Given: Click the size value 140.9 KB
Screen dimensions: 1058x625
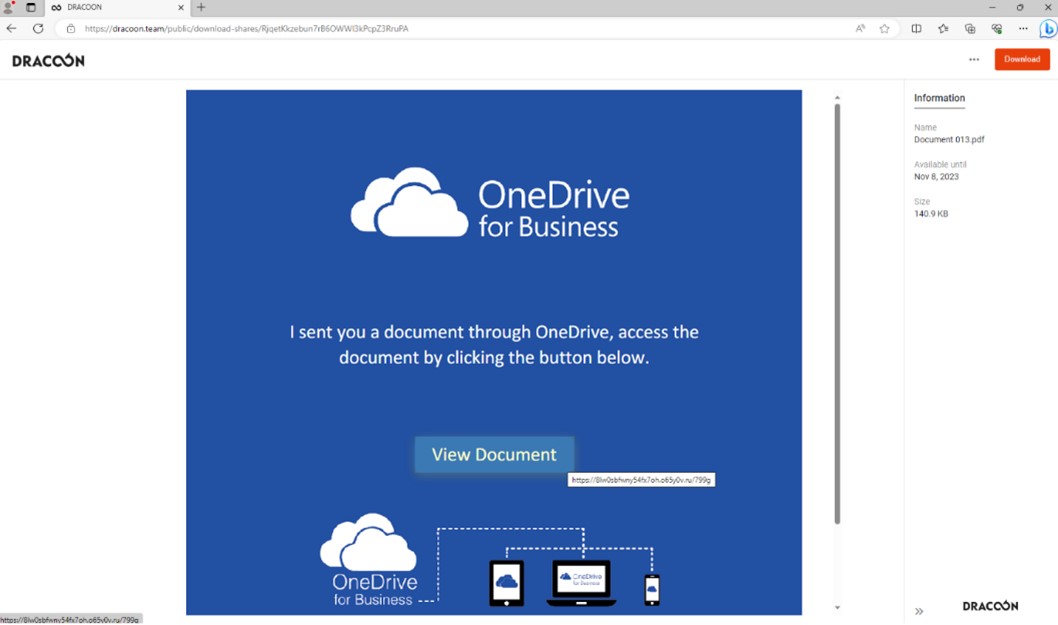Looking at the screenshot, I should click(x=930, y=214).
